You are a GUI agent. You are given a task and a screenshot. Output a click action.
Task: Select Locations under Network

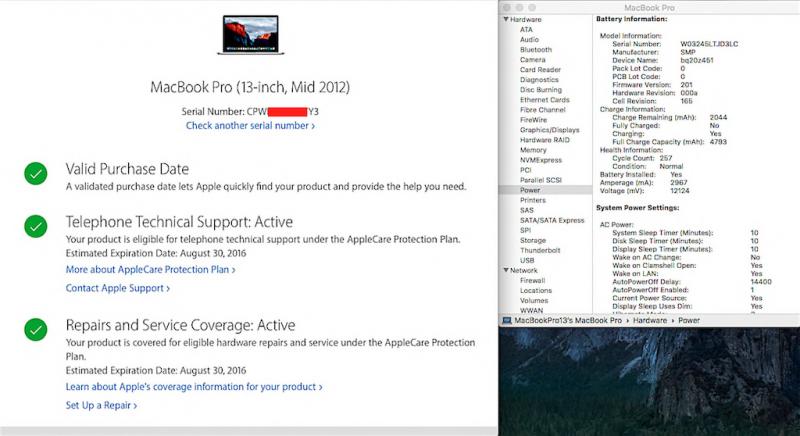click(536, 291)
